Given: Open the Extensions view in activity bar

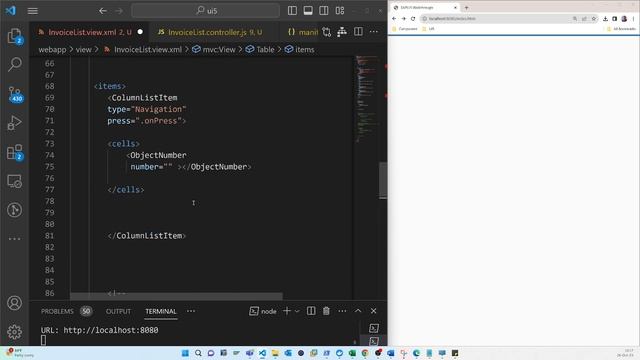Looking at the screenshot, I should 15,152.
